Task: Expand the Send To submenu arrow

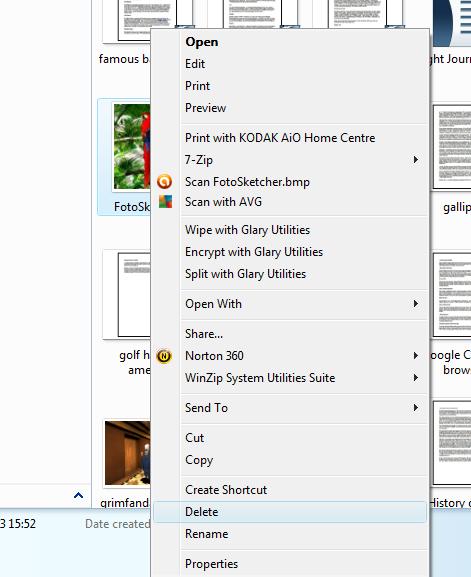Action: click(415, 407)
